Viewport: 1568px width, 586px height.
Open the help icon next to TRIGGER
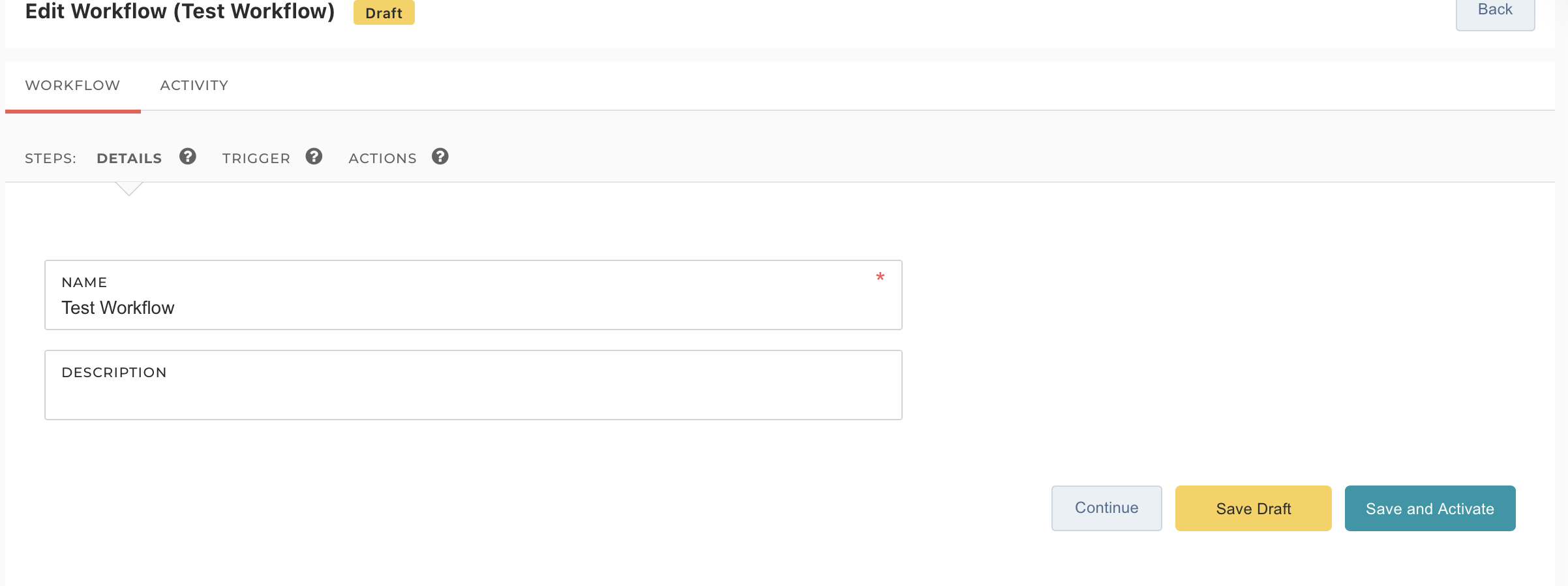pyautogui.click(x=314, y=157)
